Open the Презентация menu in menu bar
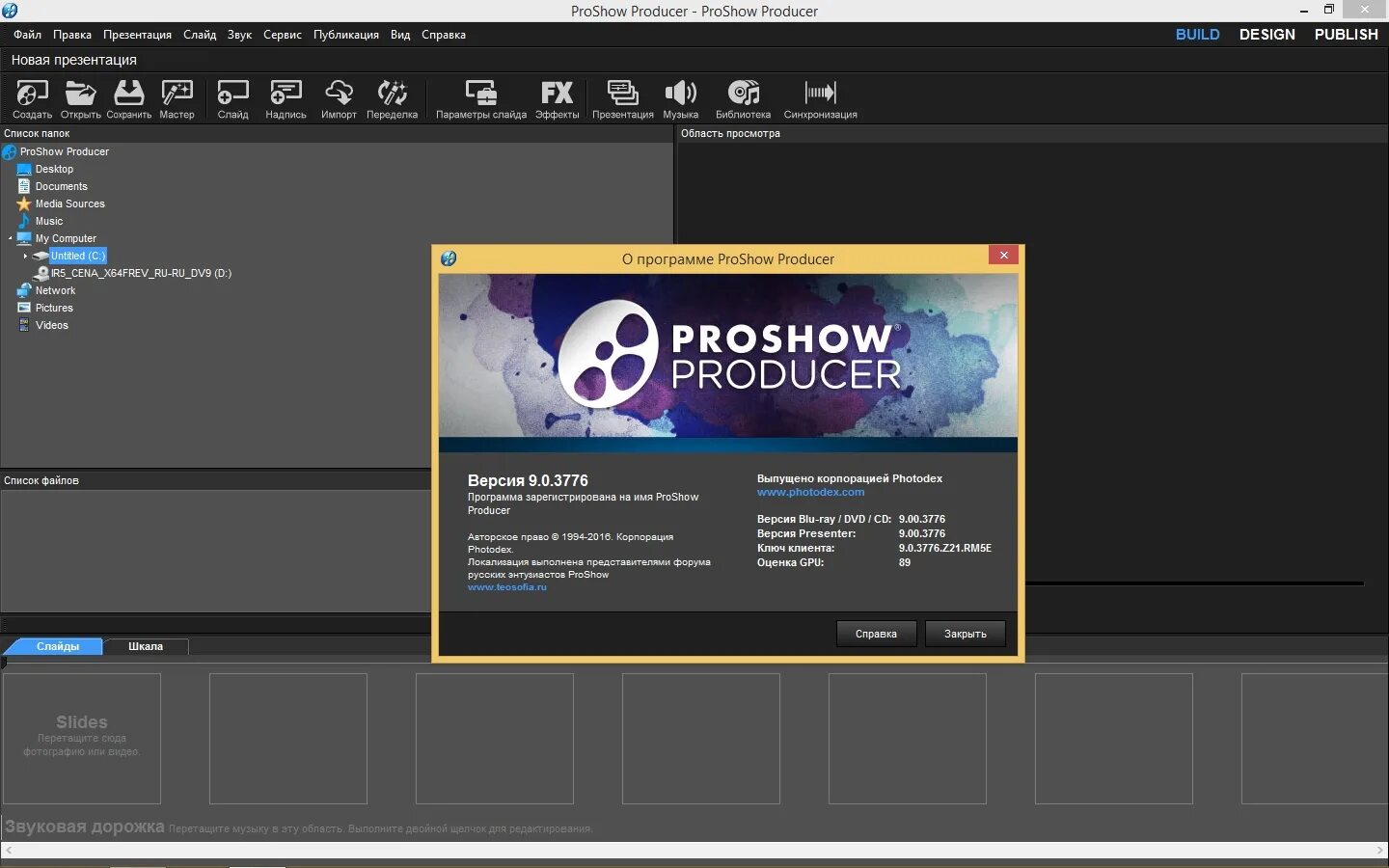 137,35
